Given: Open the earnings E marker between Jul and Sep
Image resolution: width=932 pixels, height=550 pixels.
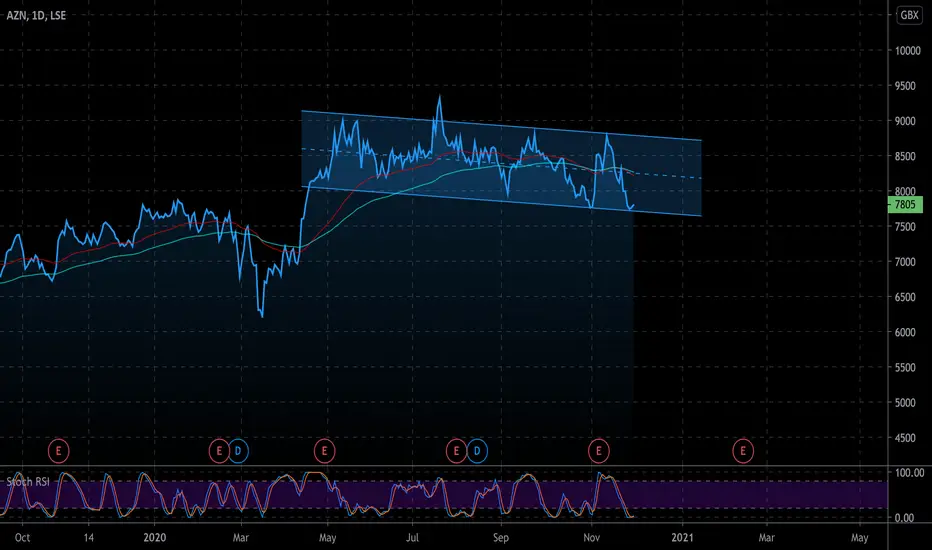Looking at the screenshot, I should 456,451.
